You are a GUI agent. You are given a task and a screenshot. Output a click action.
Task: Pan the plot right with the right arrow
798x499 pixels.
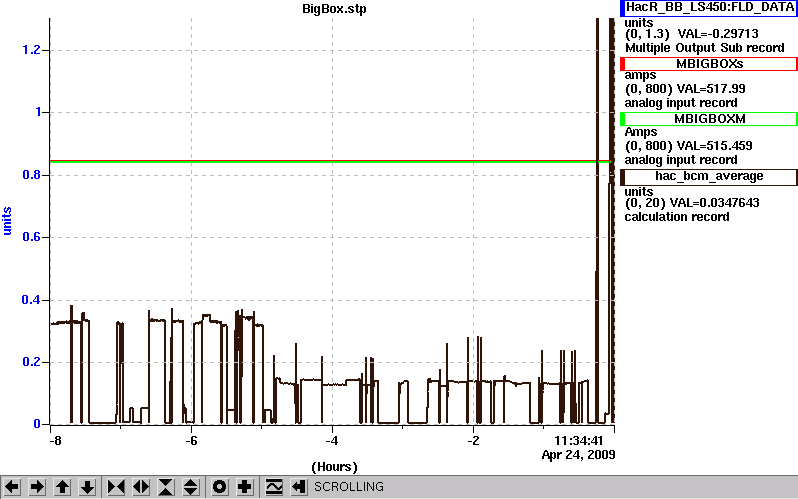[37, 487]
